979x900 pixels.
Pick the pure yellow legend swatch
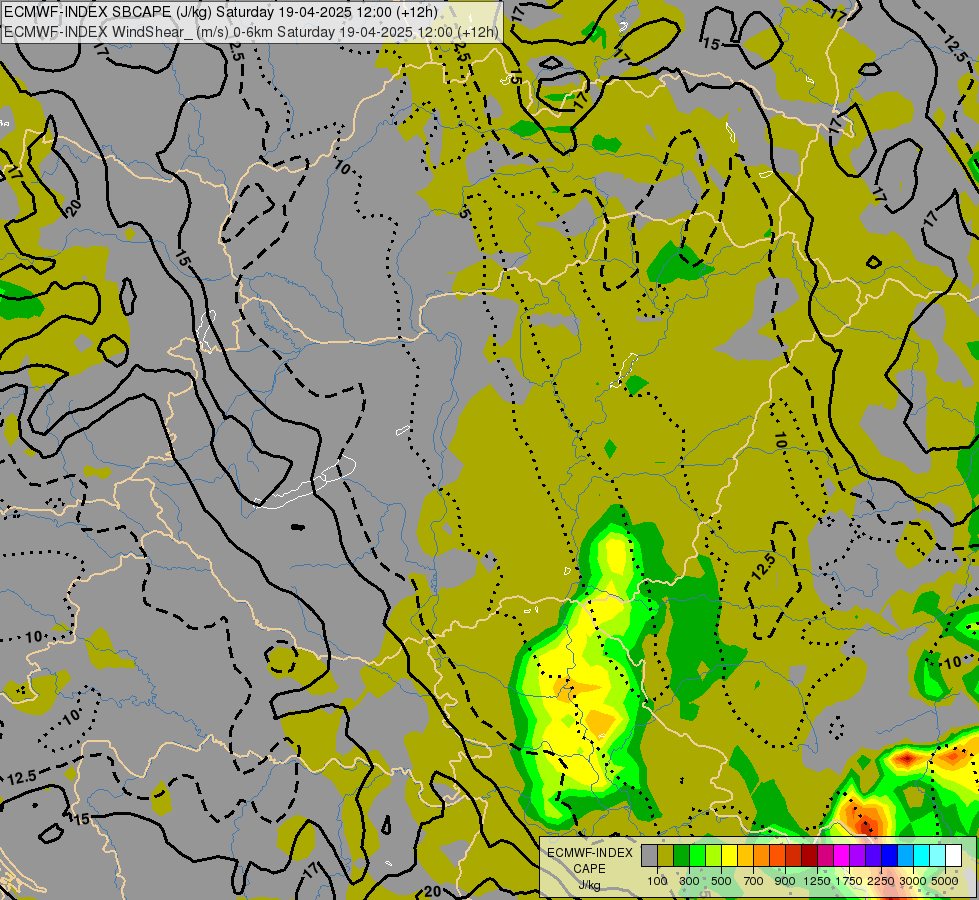[x=730, y=856]
